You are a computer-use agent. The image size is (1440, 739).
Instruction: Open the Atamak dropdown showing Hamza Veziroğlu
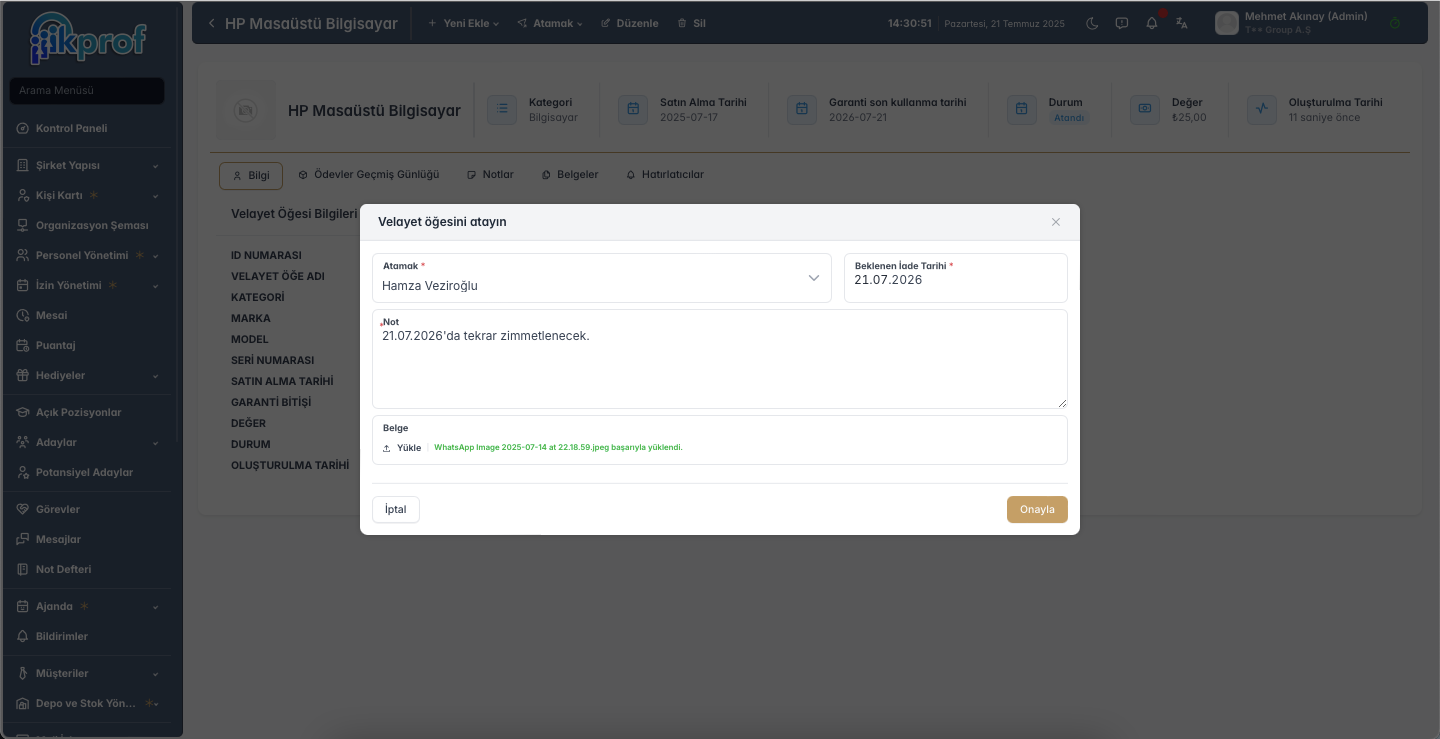click(602, 278)
